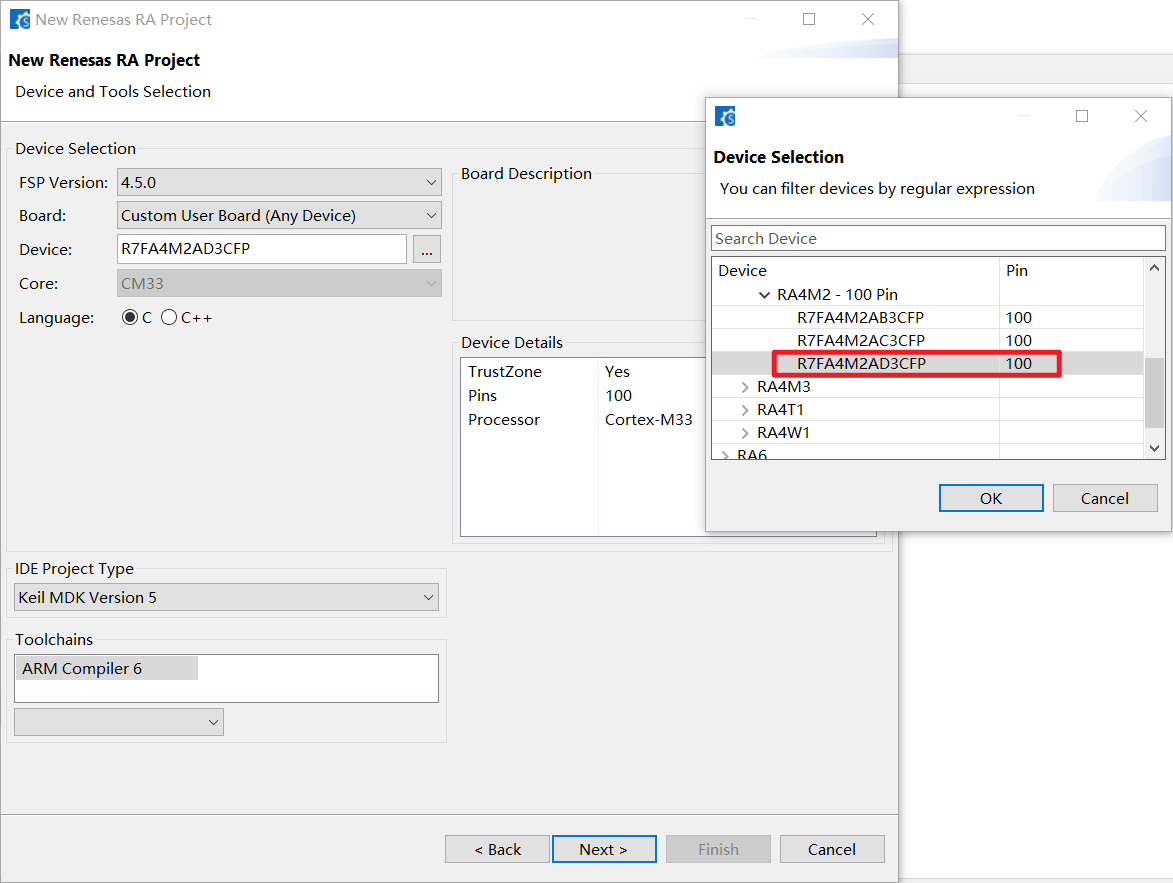The height and width of the screenshot is (883, 1173).
Task: Select the C language radio button
Action: (x=129, y=317)
